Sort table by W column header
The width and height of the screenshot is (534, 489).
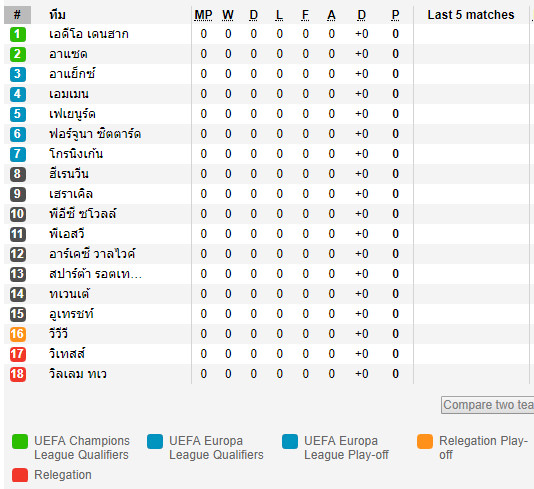pyautogui.click(x=228, y=15)
